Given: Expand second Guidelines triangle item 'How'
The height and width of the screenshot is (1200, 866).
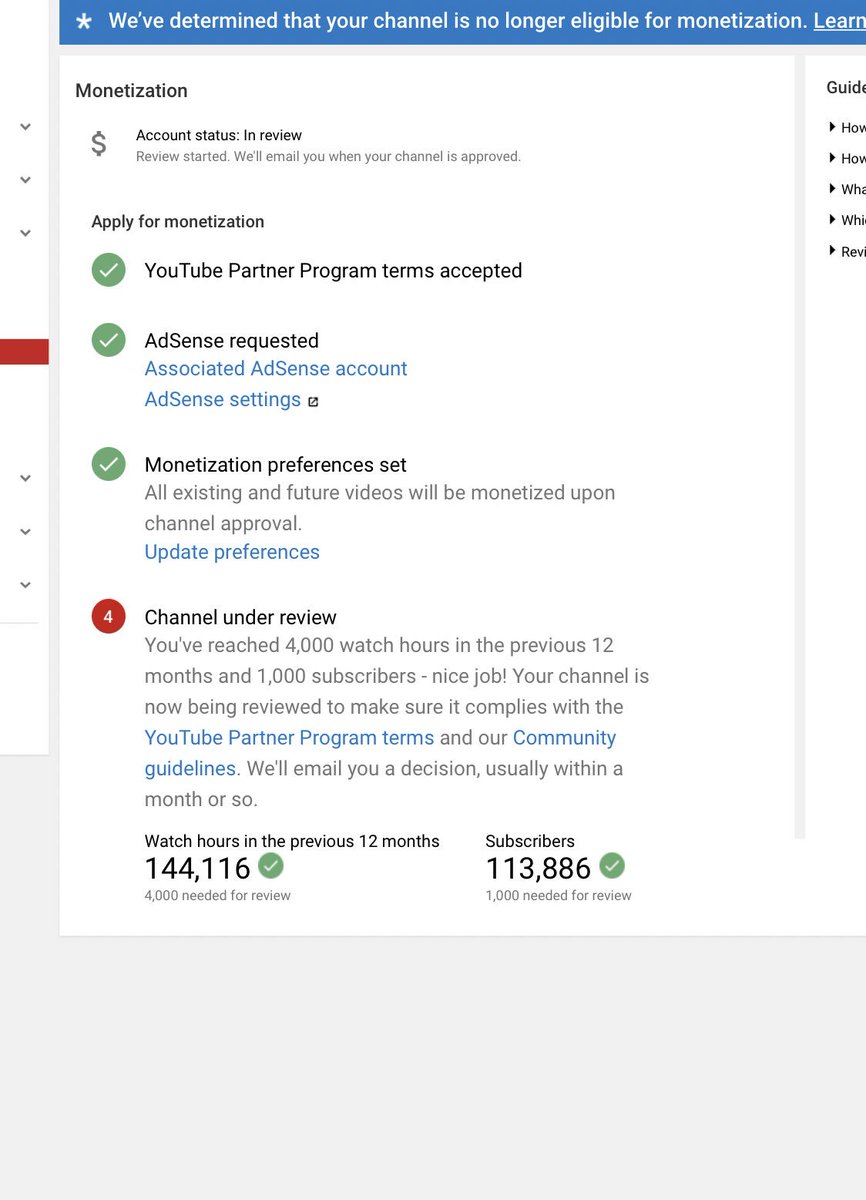Looking at the screenshot, I should pyautogui.click(x=832, y=158).
